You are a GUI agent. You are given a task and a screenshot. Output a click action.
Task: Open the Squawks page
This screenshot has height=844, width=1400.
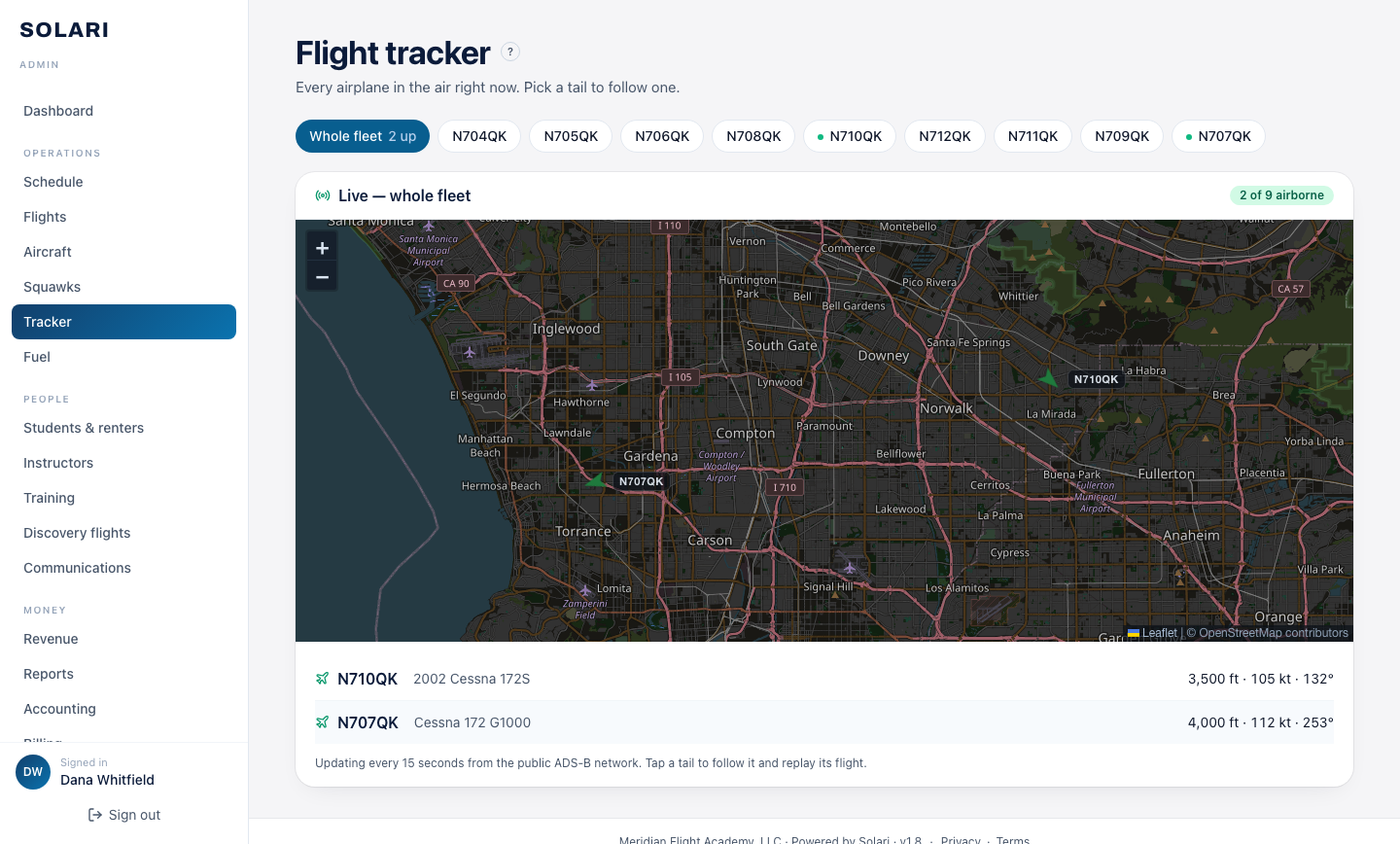[123, 287]
